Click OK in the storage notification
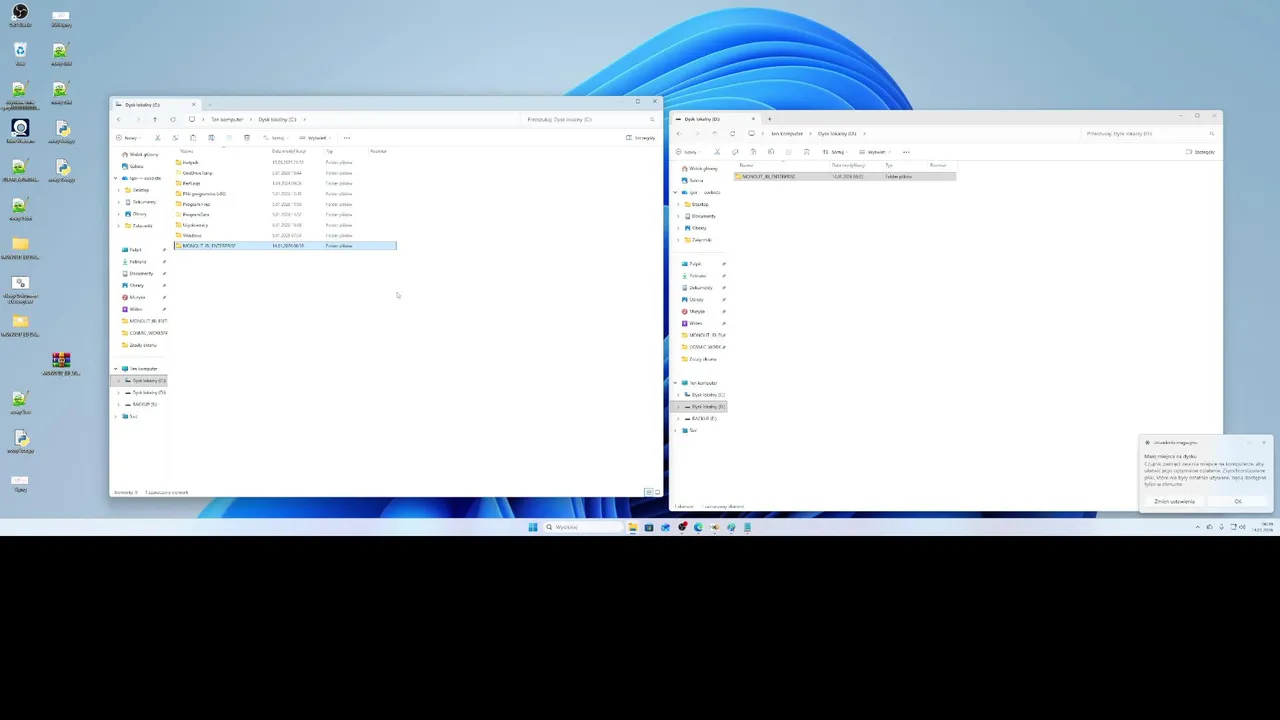1280x720 pixels. [x=1238, y=501]
